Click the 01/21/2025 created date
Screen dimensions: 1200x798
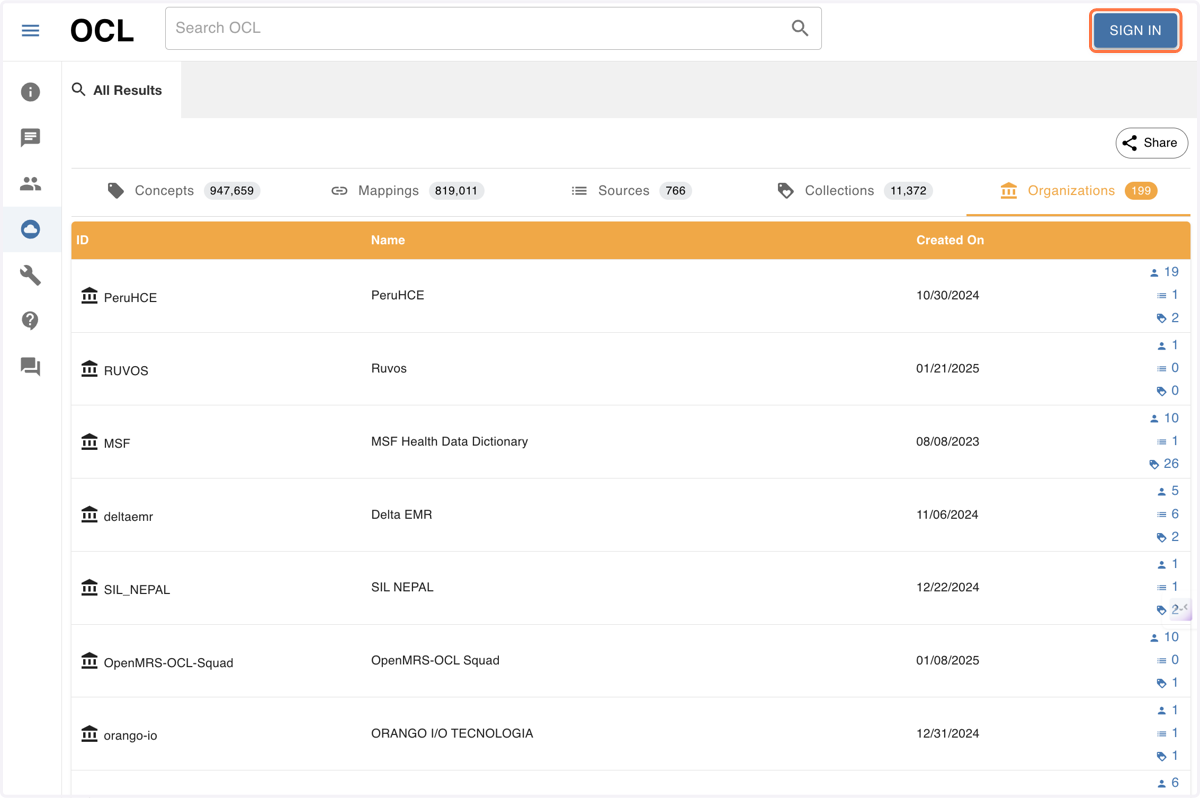pos(947,368)
